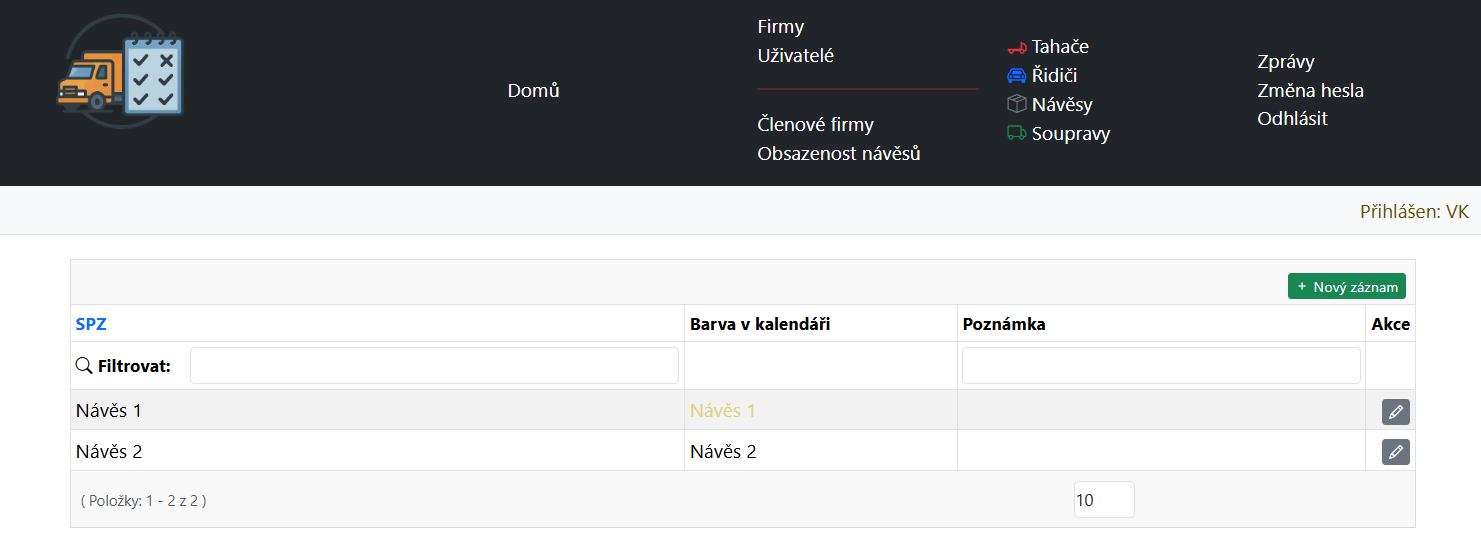This screenshot has height=551, width=1481.
Task: Open the Zprávy link
Action: [x=1285, y=62]
